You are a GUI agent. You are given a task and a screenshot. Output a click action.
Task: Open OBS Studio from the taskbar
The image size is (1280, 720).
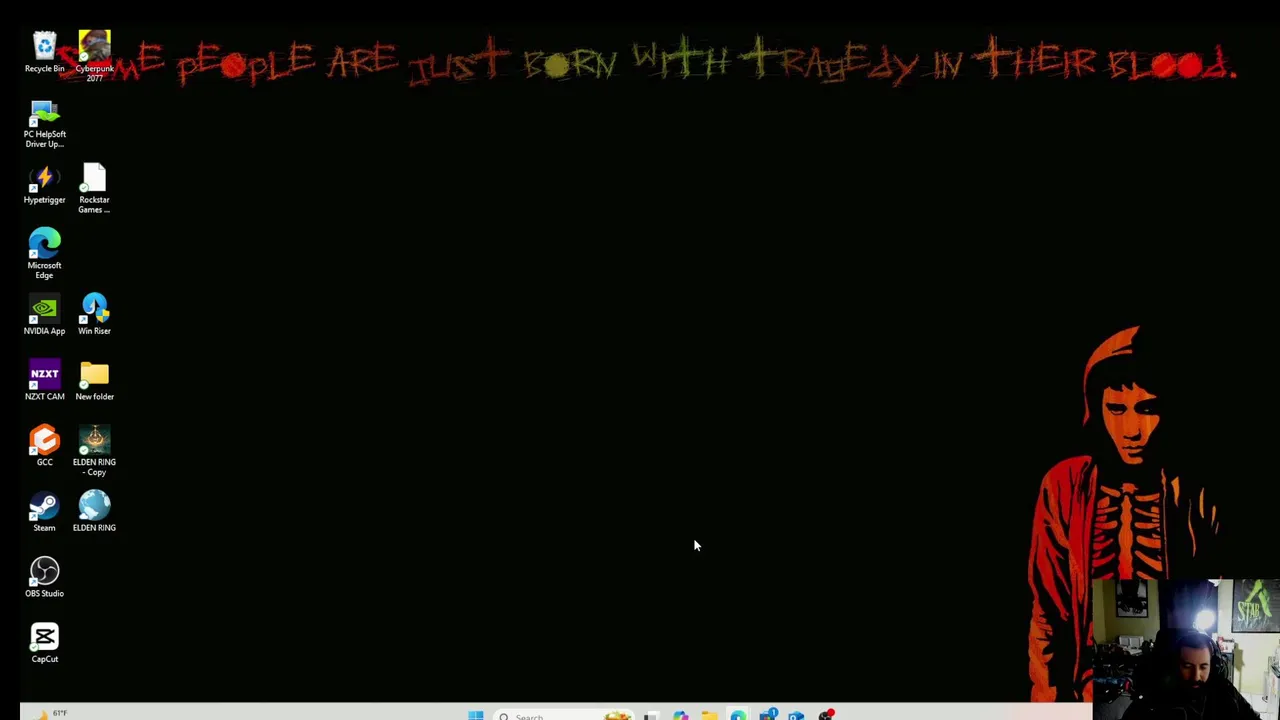[826, 715]
